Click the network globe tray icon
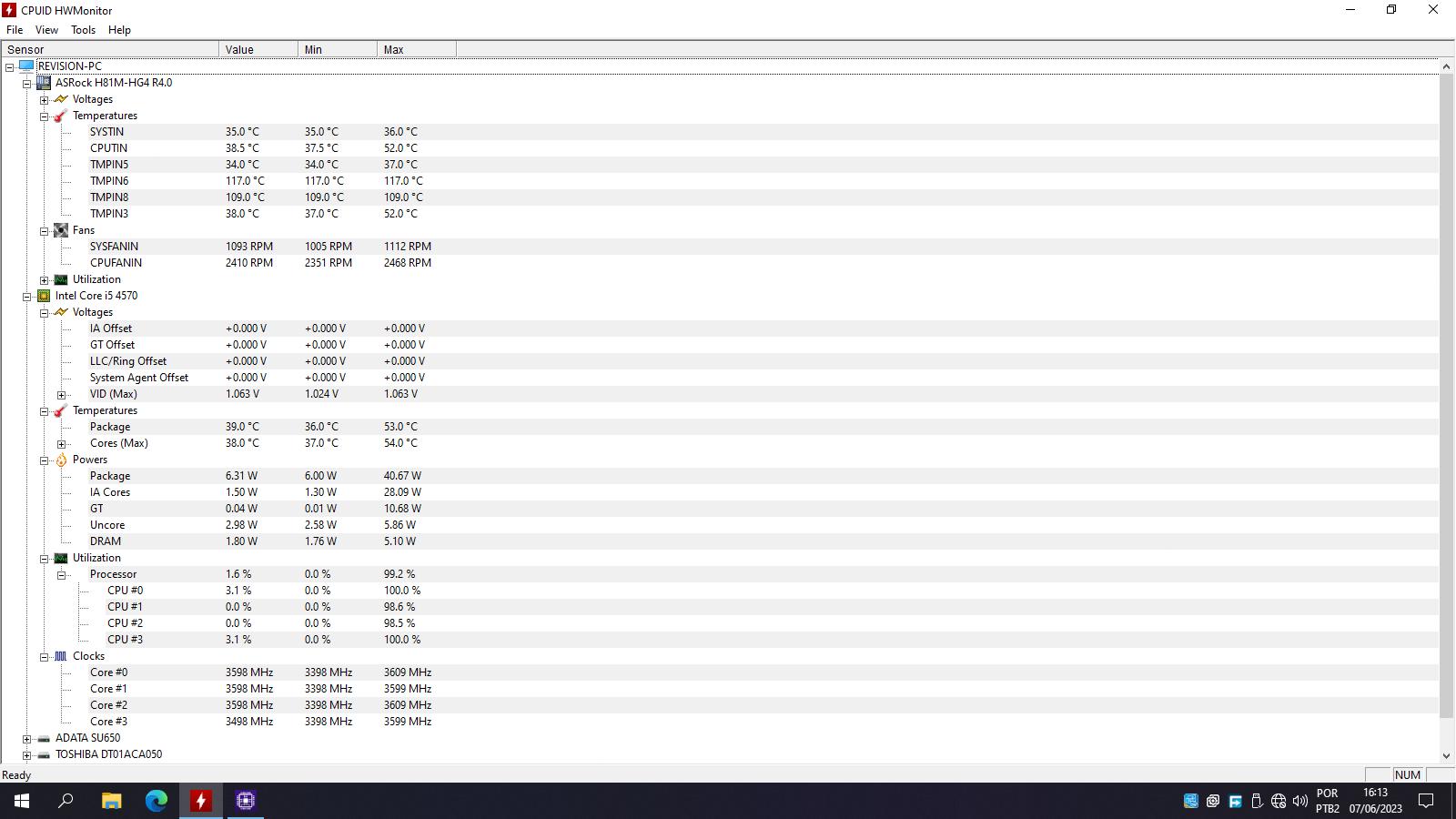The height and width of the screenshot is (819, 1456). [1279, 801]
